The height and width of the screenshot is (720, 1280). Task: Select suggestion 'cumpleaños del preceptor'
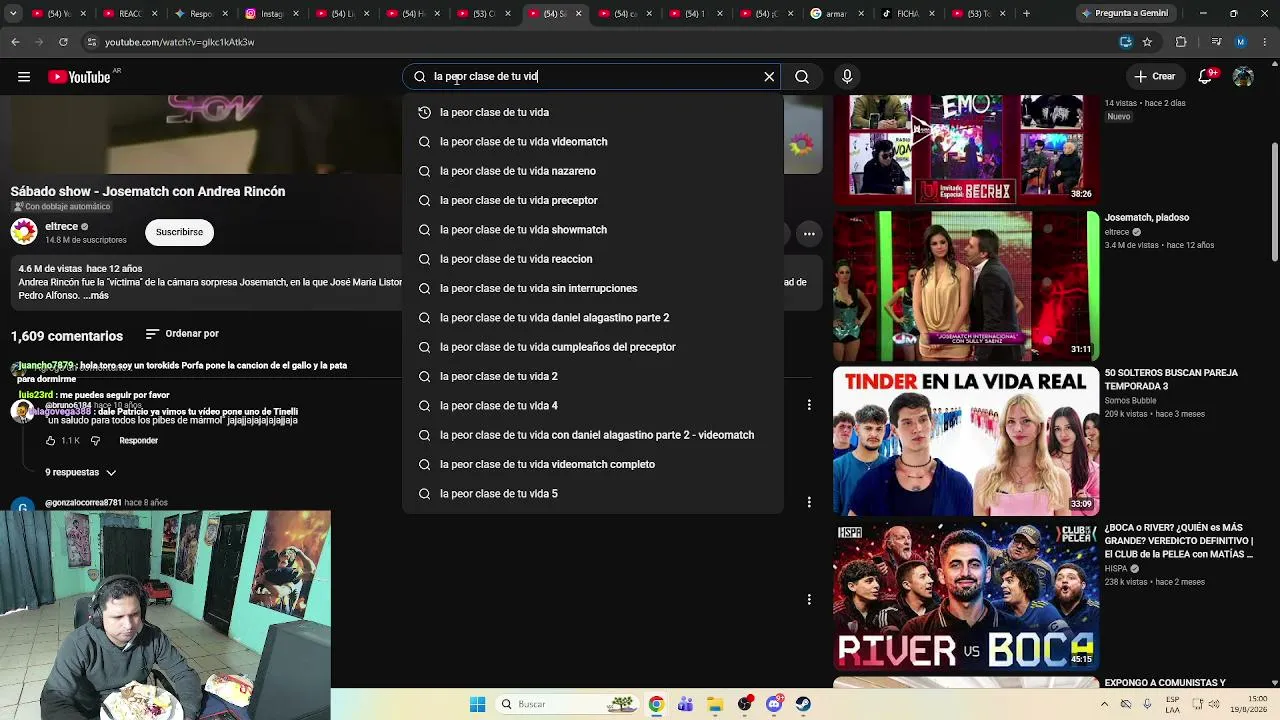[x=593, y=347]
